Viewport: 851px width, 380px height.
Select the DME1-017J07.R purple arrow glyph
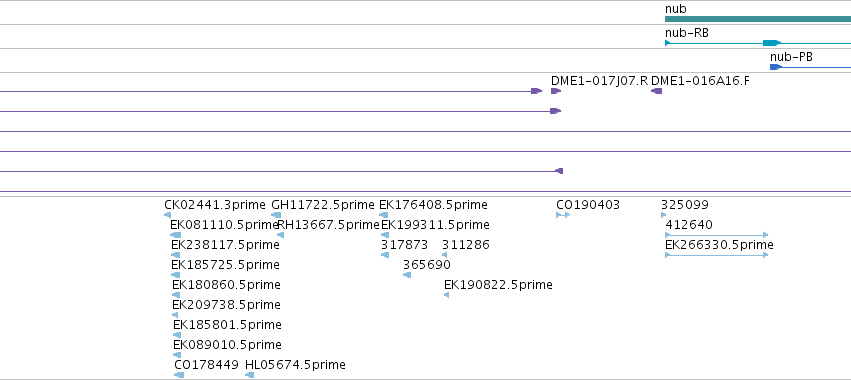[x=555, y=91]
